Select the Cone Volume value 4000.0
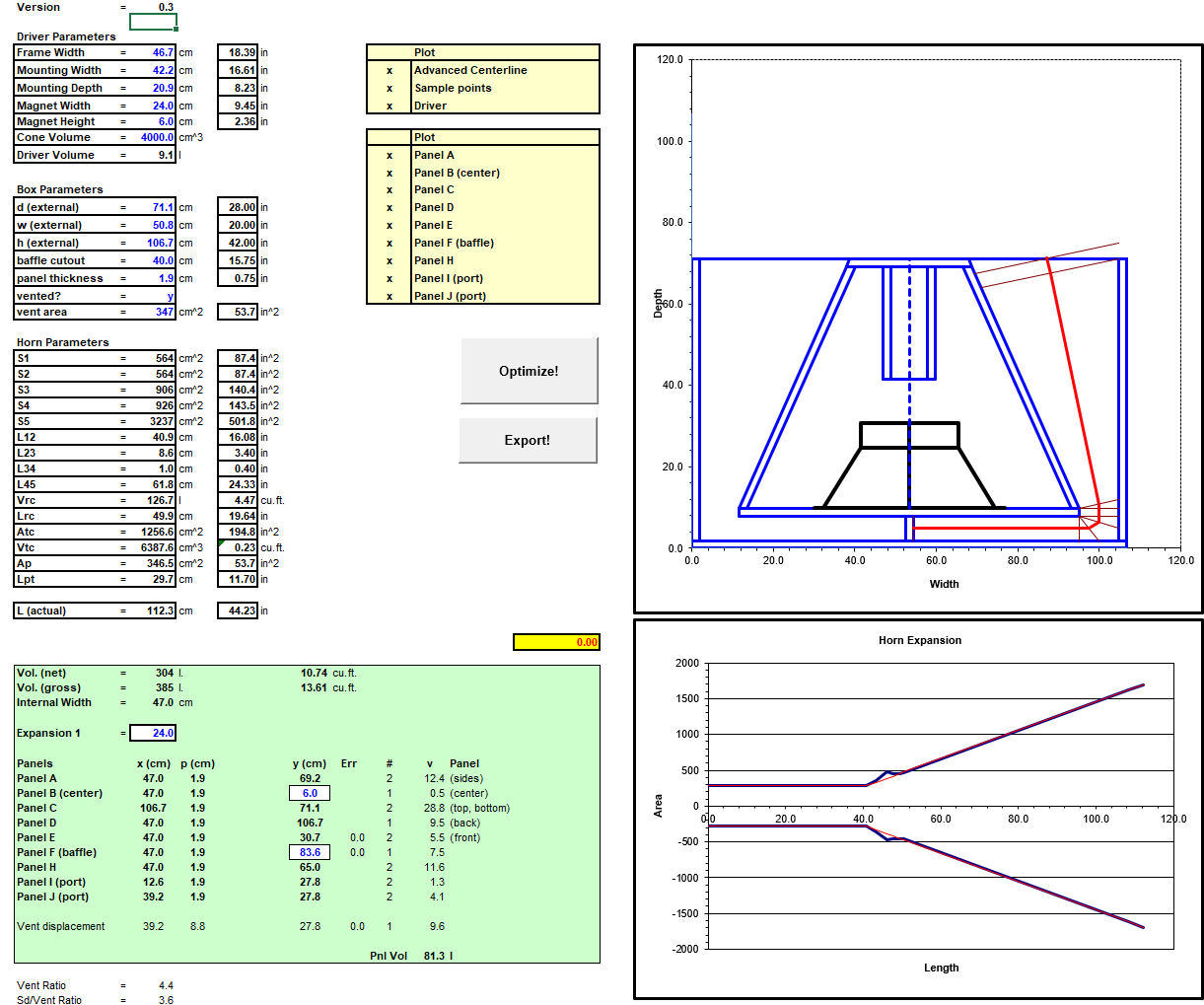The height and width of the screenshot is (1005, 1204). [154, 137]
